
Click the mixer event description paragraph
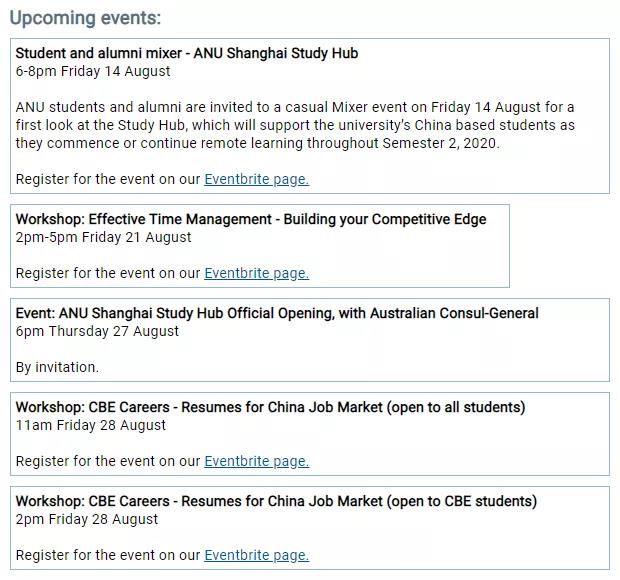tap(295, 125)
